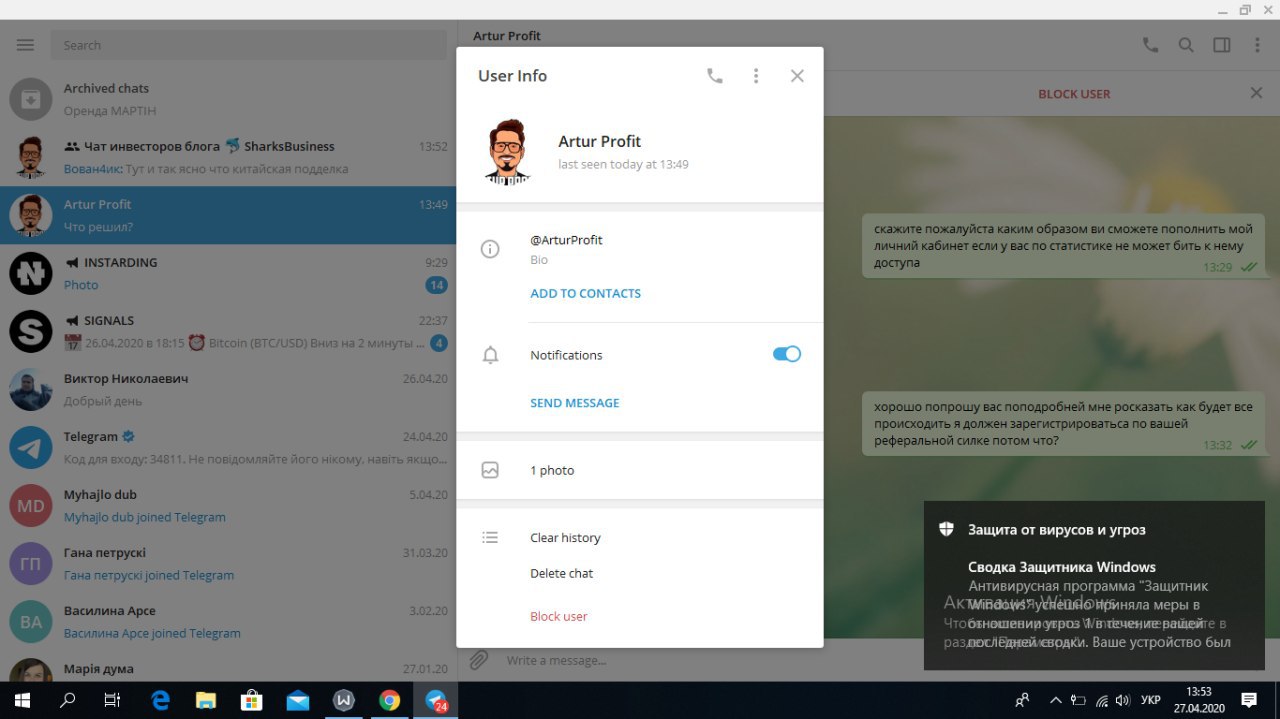Click BLOCK USER banner in chat
This screenshot has width=1280, height=719.
coord(1074,94)
